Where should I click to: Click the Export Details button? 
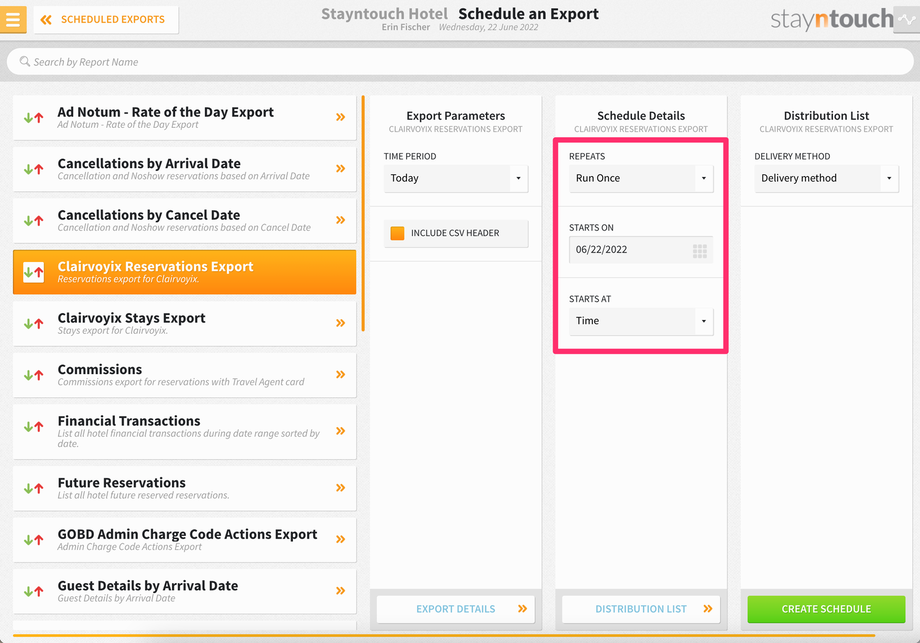point(456,609)
